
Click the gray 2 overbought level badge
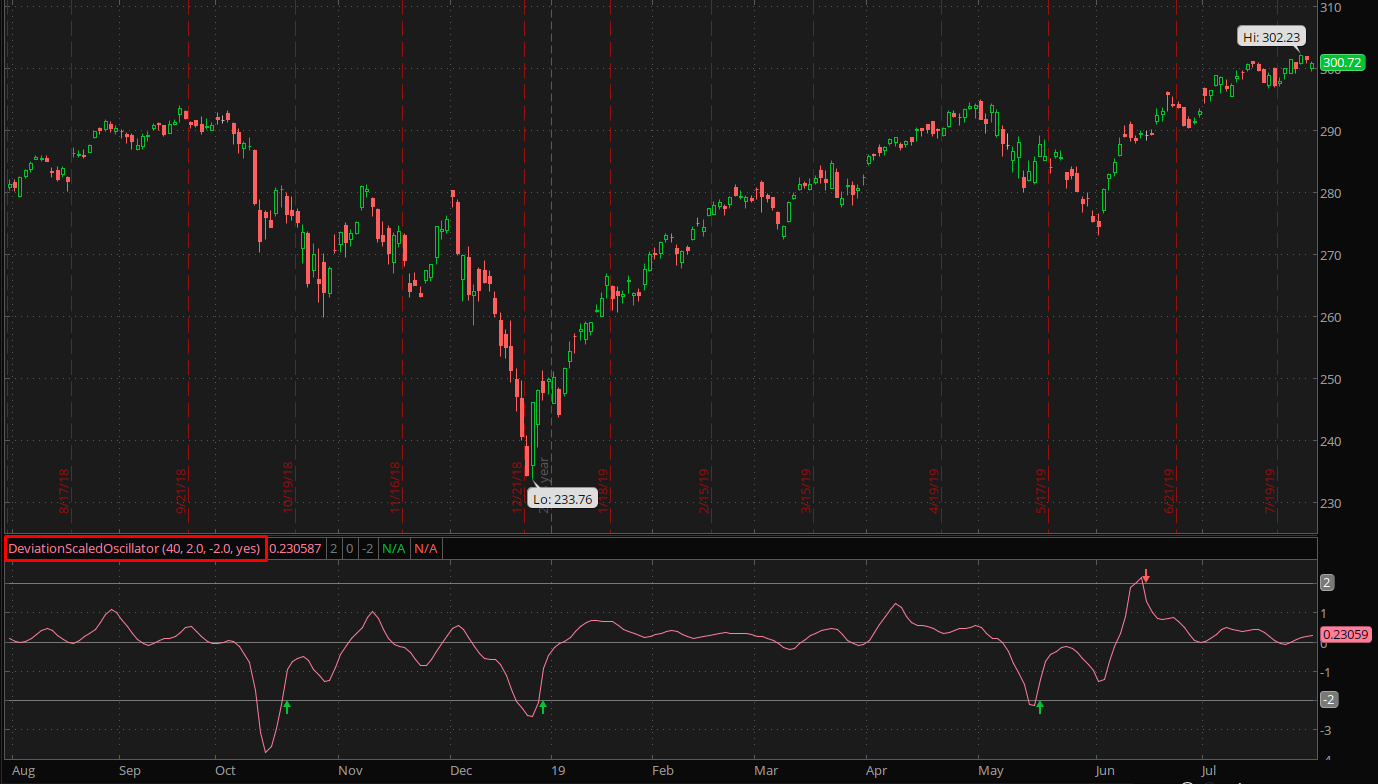(x=1328, y=583)
